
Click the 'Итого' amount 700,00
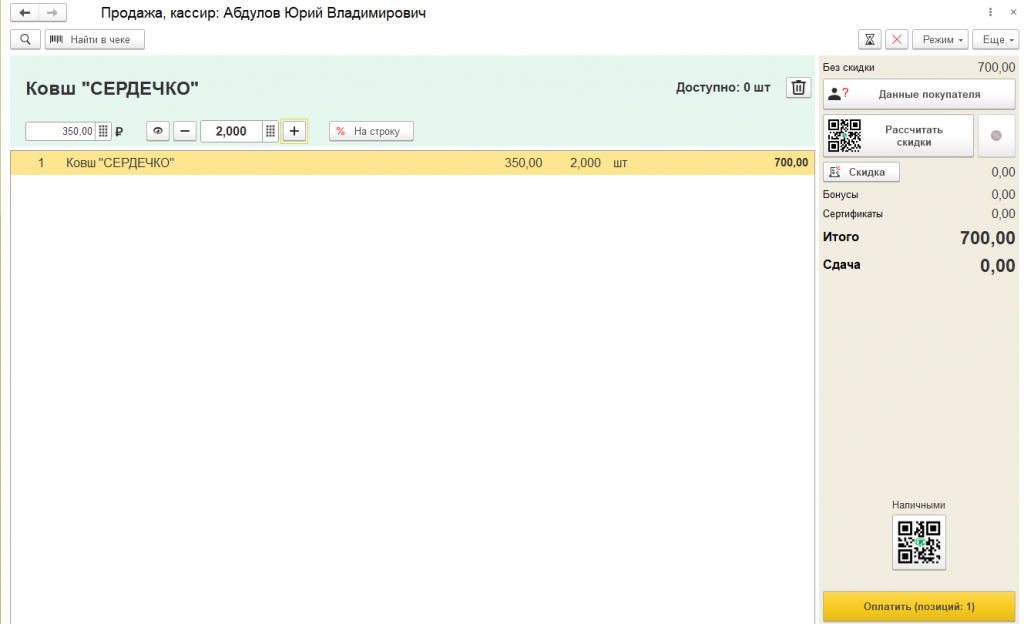[987, 238]
